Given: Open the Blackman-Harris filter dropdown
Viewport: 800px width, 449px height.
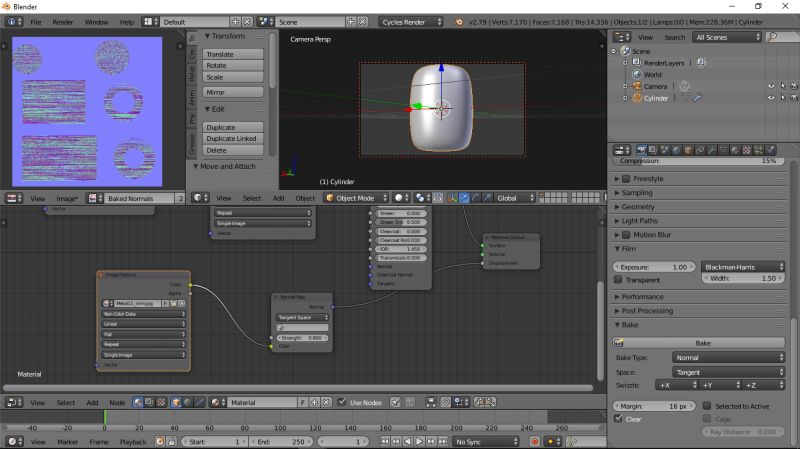Looking at the screenshot, I should [x=743, y=267].
